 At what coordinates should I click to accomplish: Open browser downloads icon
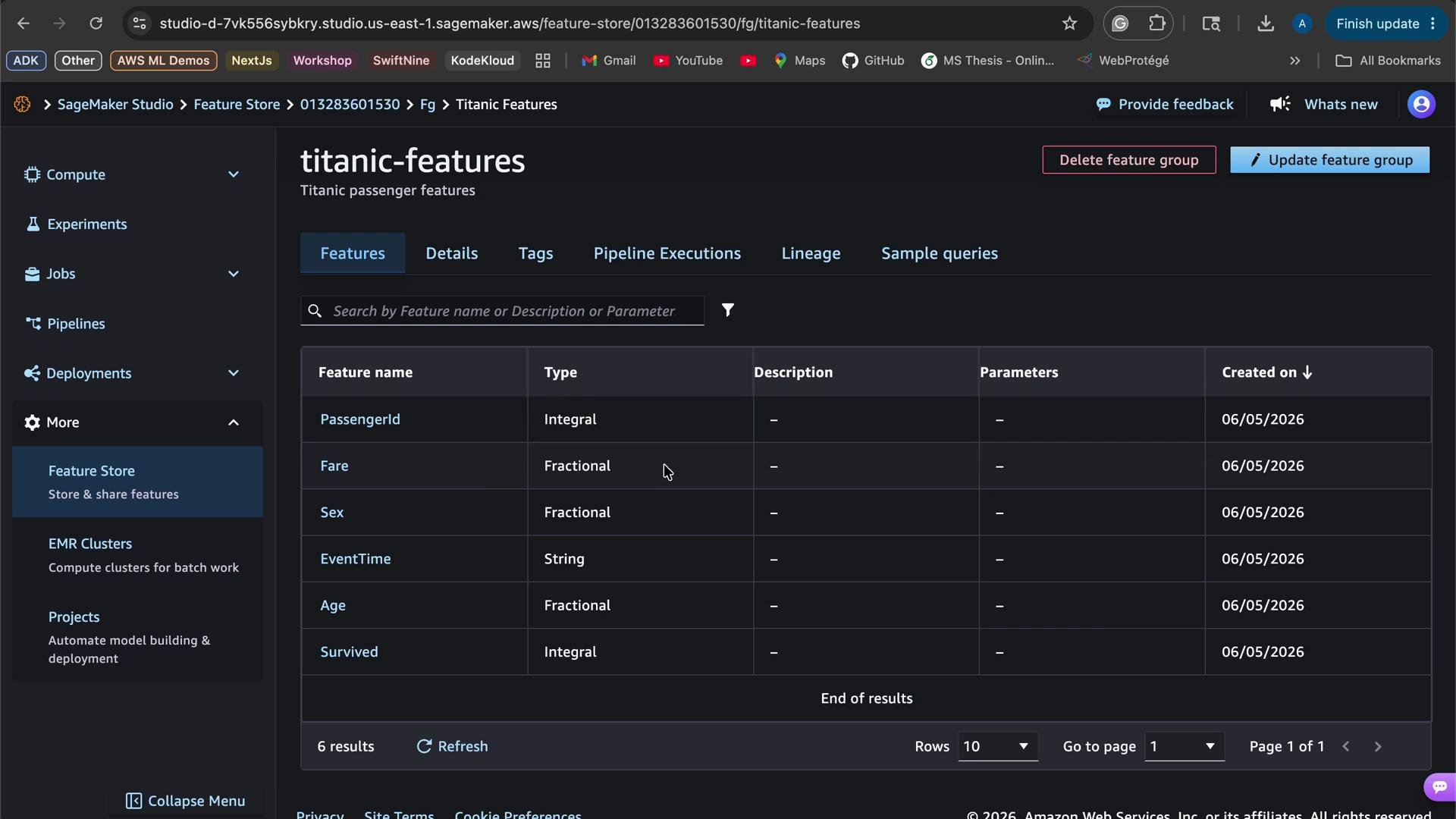pyautogui.click(x=1265, y=24)
